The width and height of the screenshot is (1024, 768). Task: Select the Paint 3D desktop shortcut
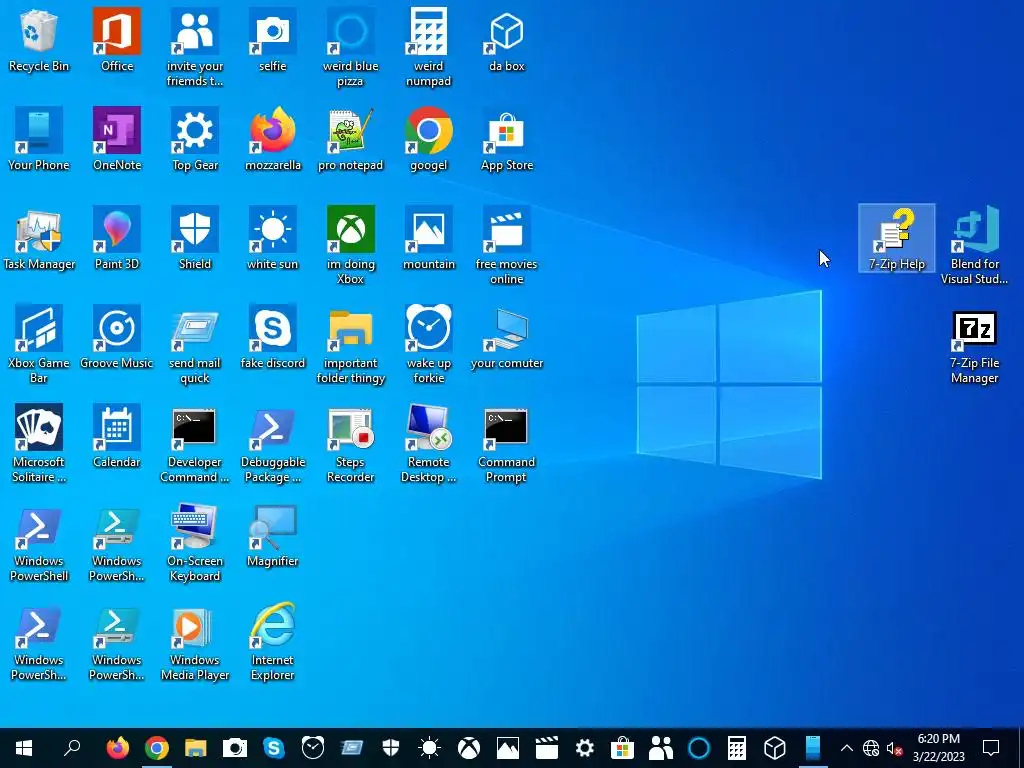[x=117, y=239]
